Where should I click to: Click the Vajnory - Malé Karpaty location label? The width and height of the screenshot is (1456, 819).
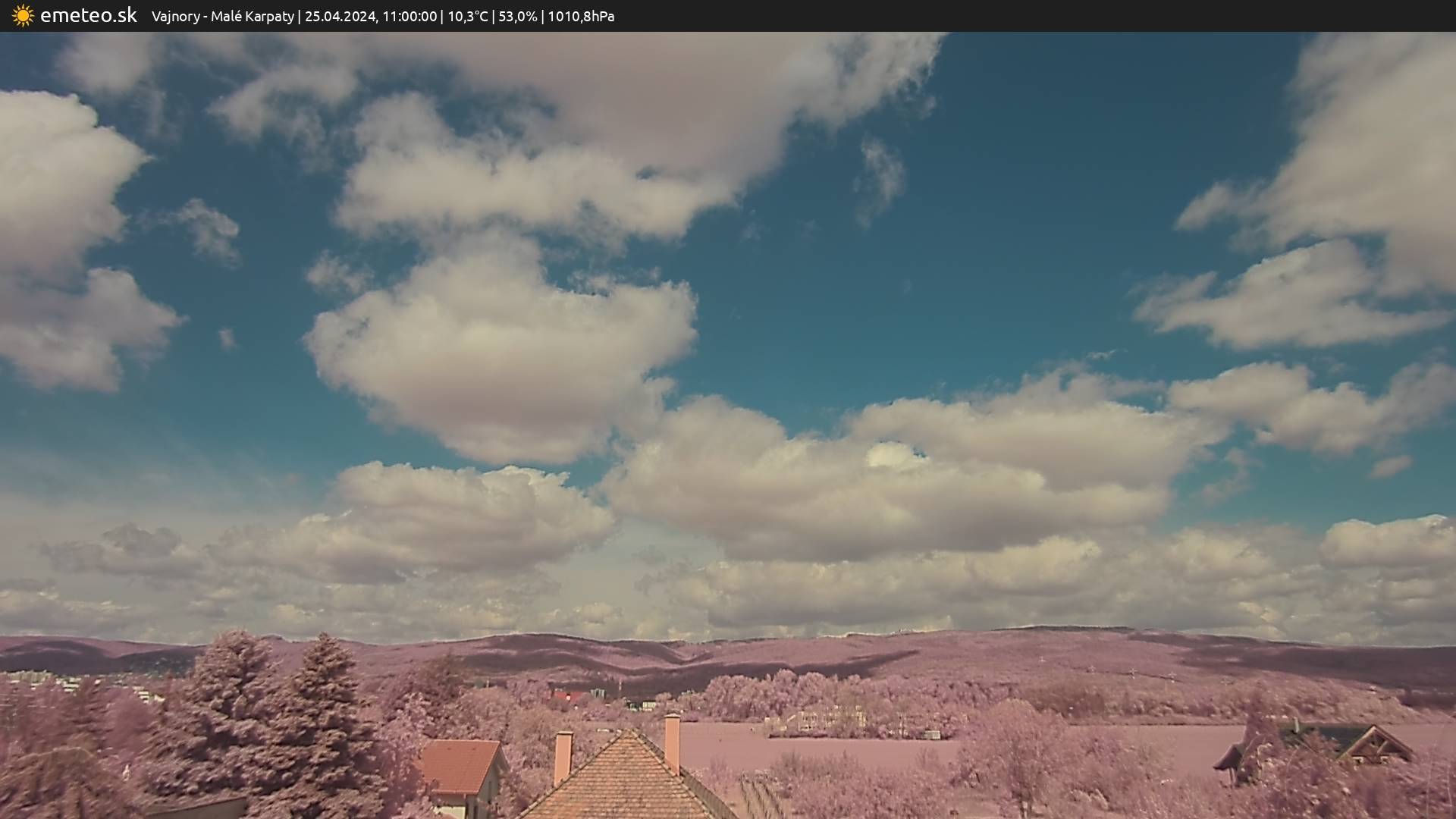click(x=222, y=17)
